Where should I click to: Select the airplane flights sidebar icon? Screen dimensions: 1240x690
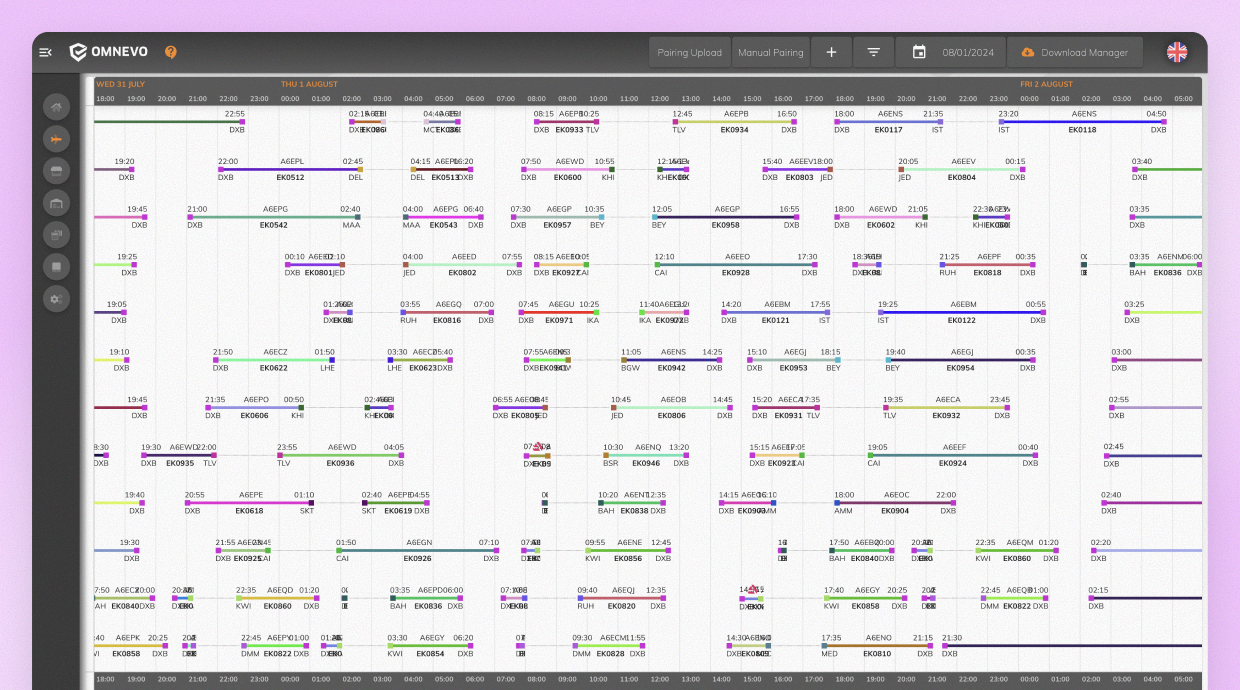point(56,139)
